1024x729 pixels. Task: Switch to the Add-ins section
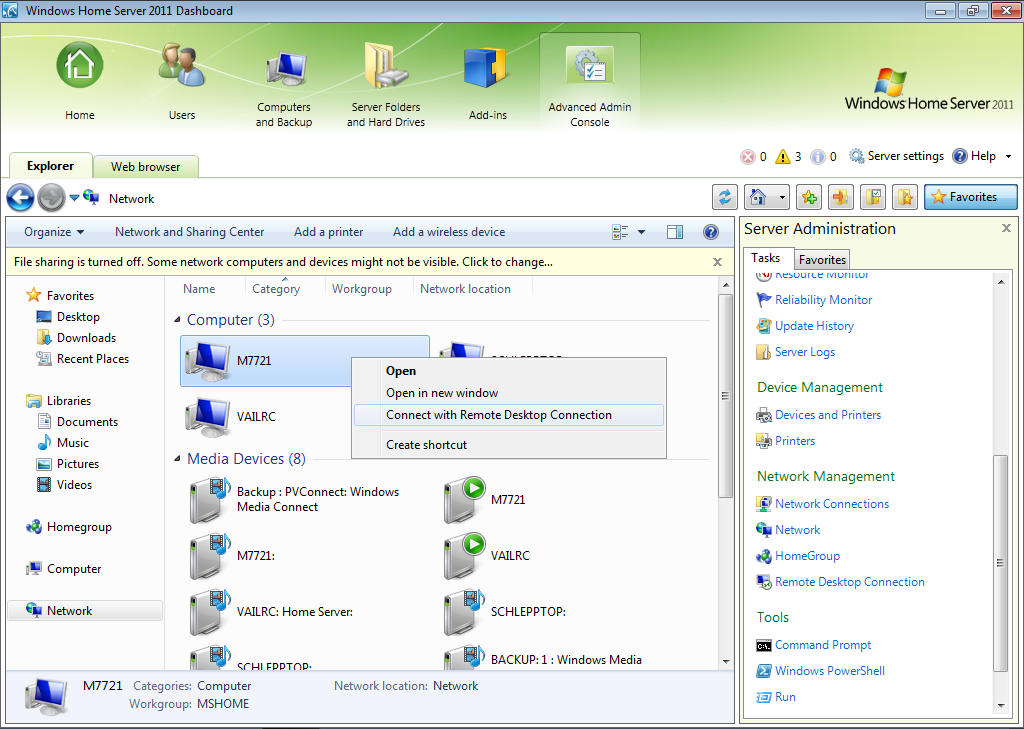(488, 82)
